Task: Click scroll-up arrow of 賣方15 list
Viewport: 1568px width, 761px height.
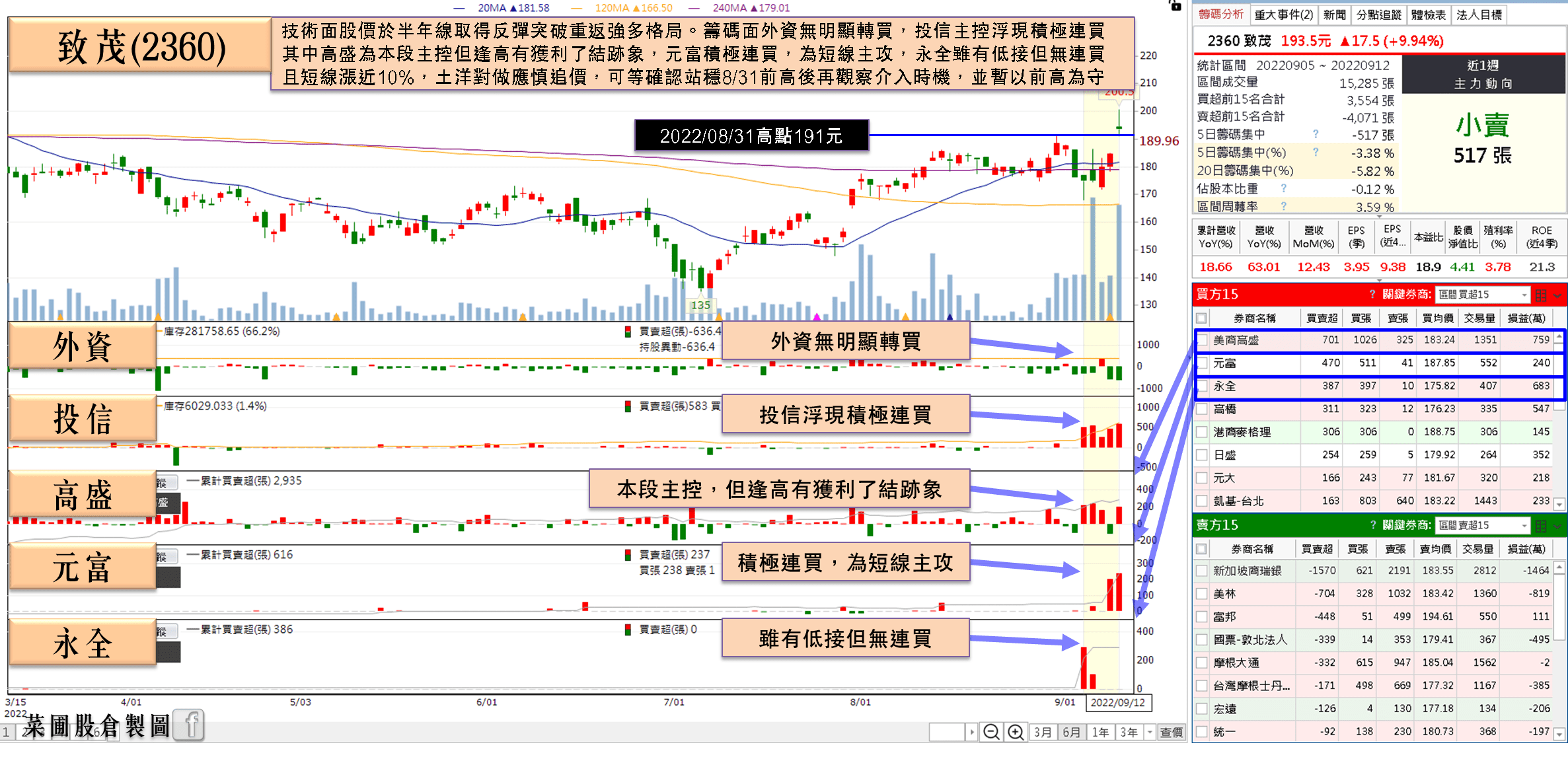Action: tap(1559, 567)
